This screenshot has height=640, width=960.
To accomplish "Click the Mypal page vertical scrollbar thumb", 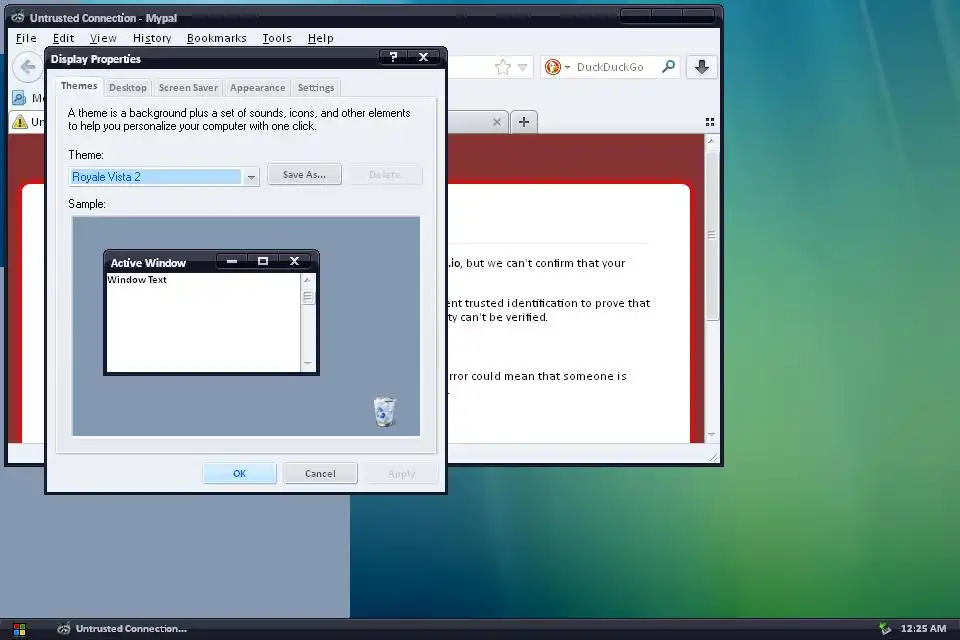I will [x=711, y=235].
